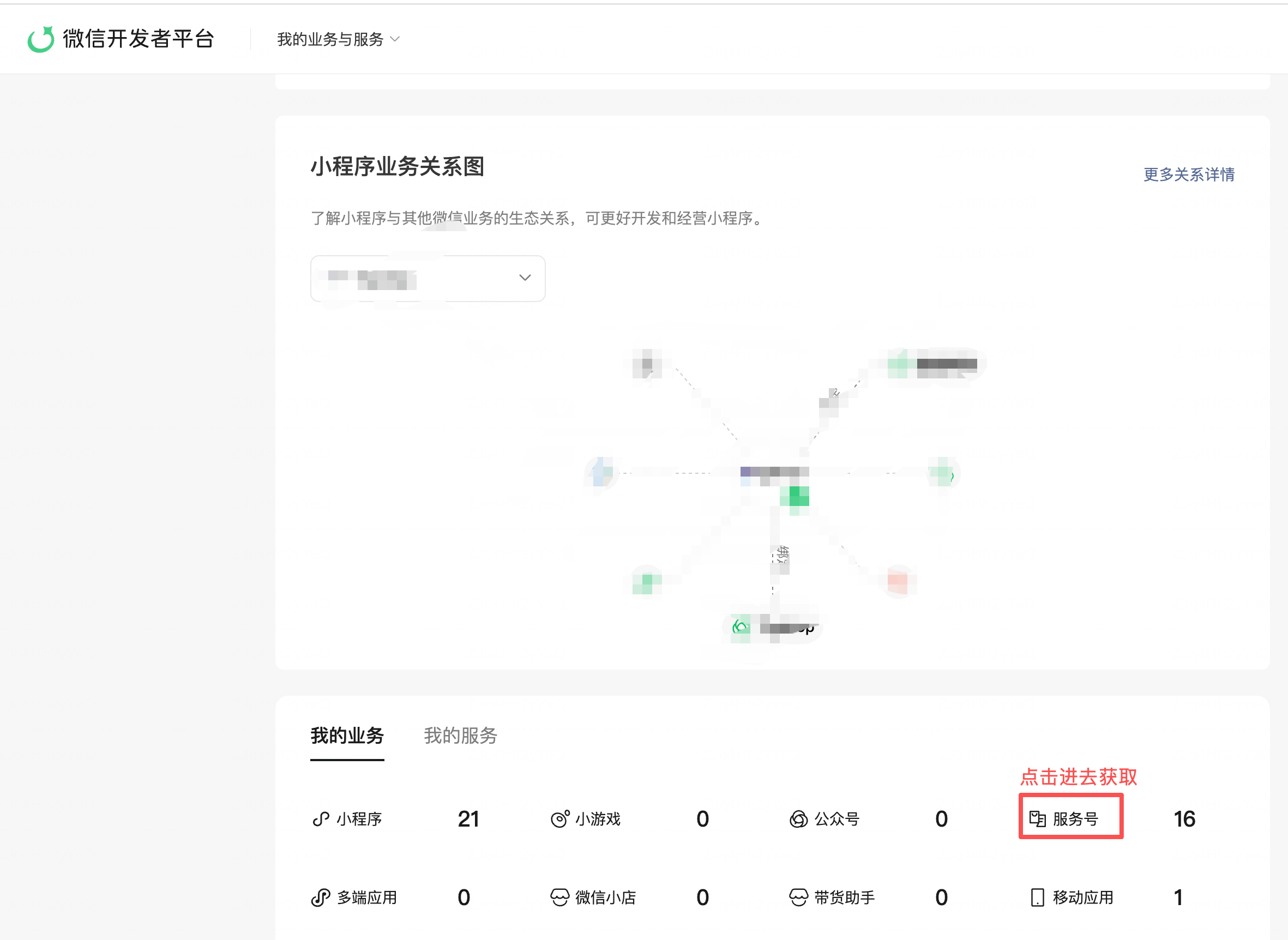Screen dimensions: 1288x940
Task: Click the 公众号 icon
Action: click(798, 819)
